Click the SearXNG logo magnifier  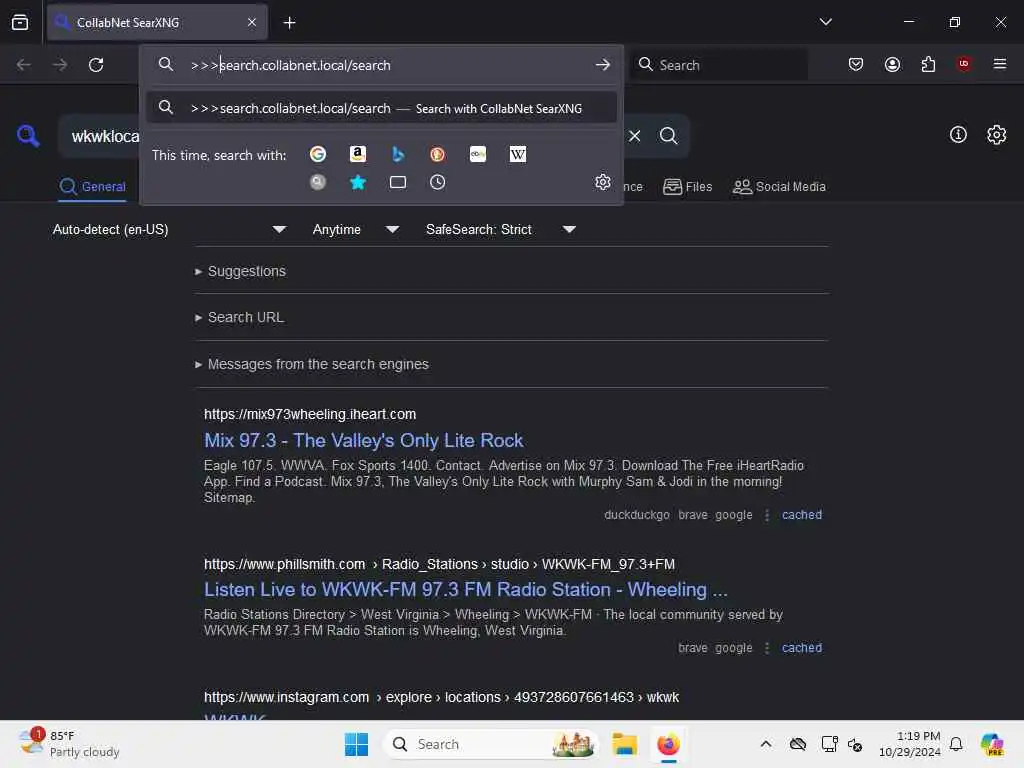point(28,136)
